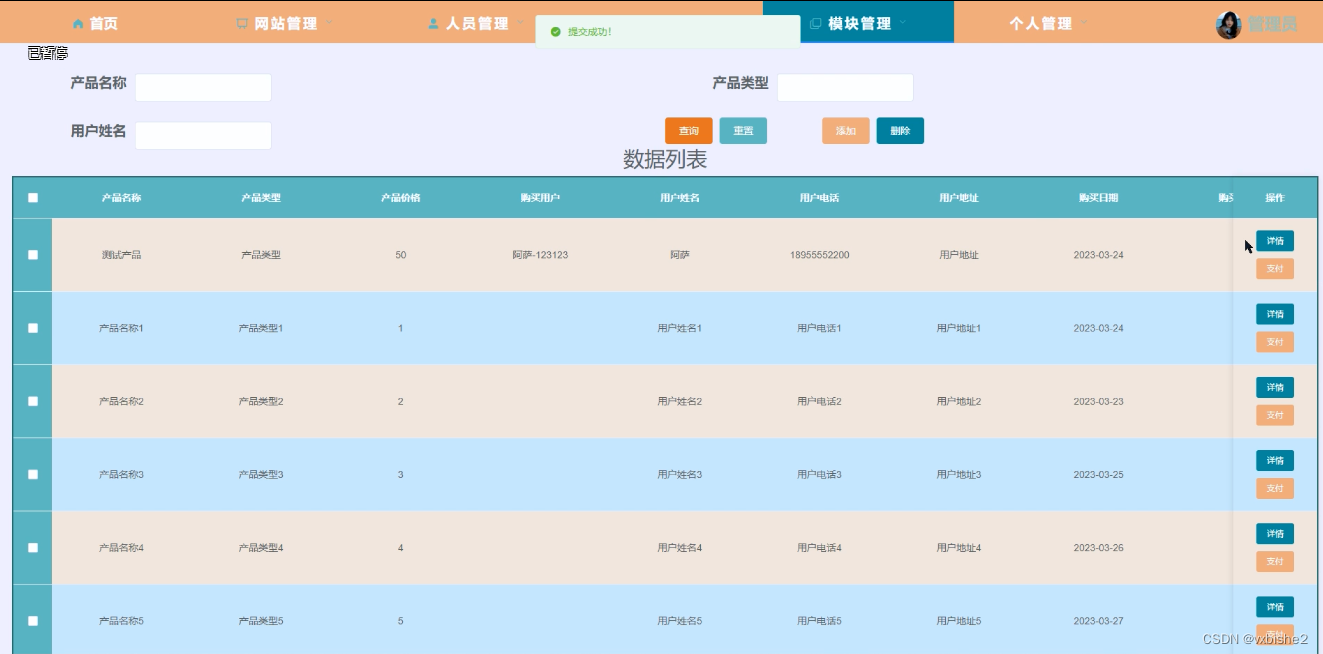Click the person icon beside 人员管理
The image size is (1323, 654).
point(433,24)
